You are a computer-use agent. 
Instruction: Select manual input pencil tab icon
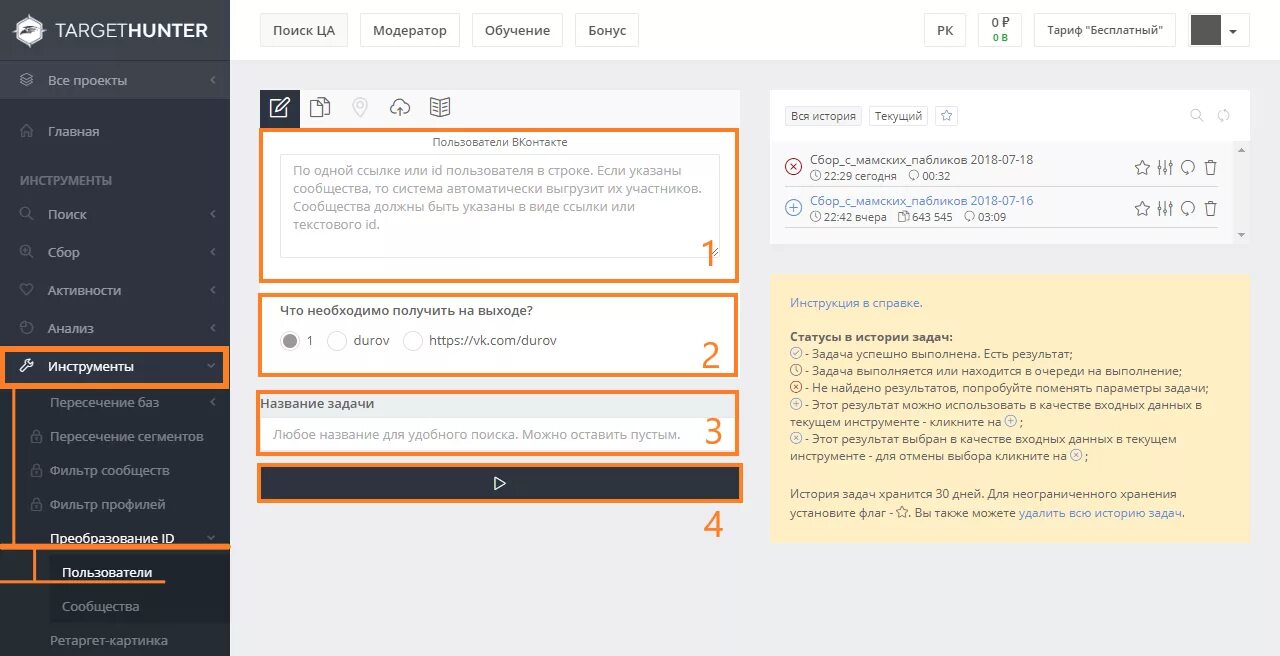tap(280, 108)
